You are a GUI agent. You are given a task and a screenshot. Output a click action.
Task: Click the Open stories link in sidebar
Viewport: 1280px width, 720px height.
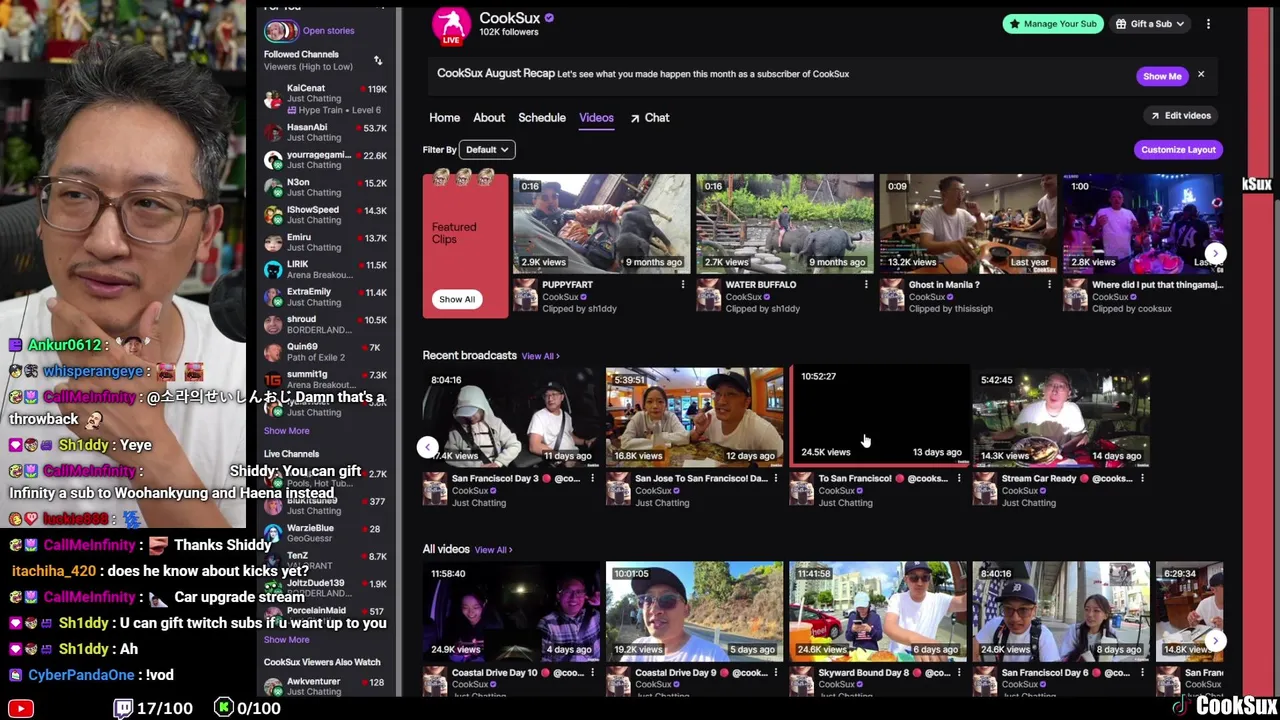328,31
